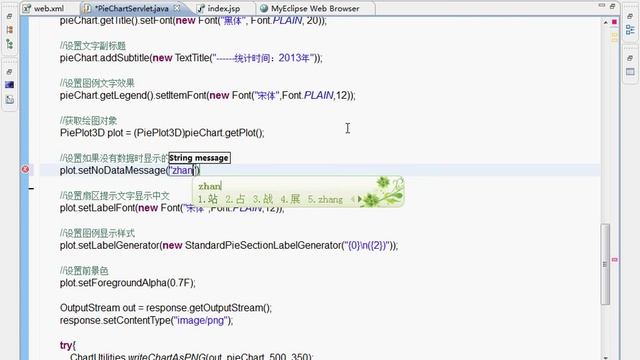Open the Outline view icon in right trim

pos(630,30)
